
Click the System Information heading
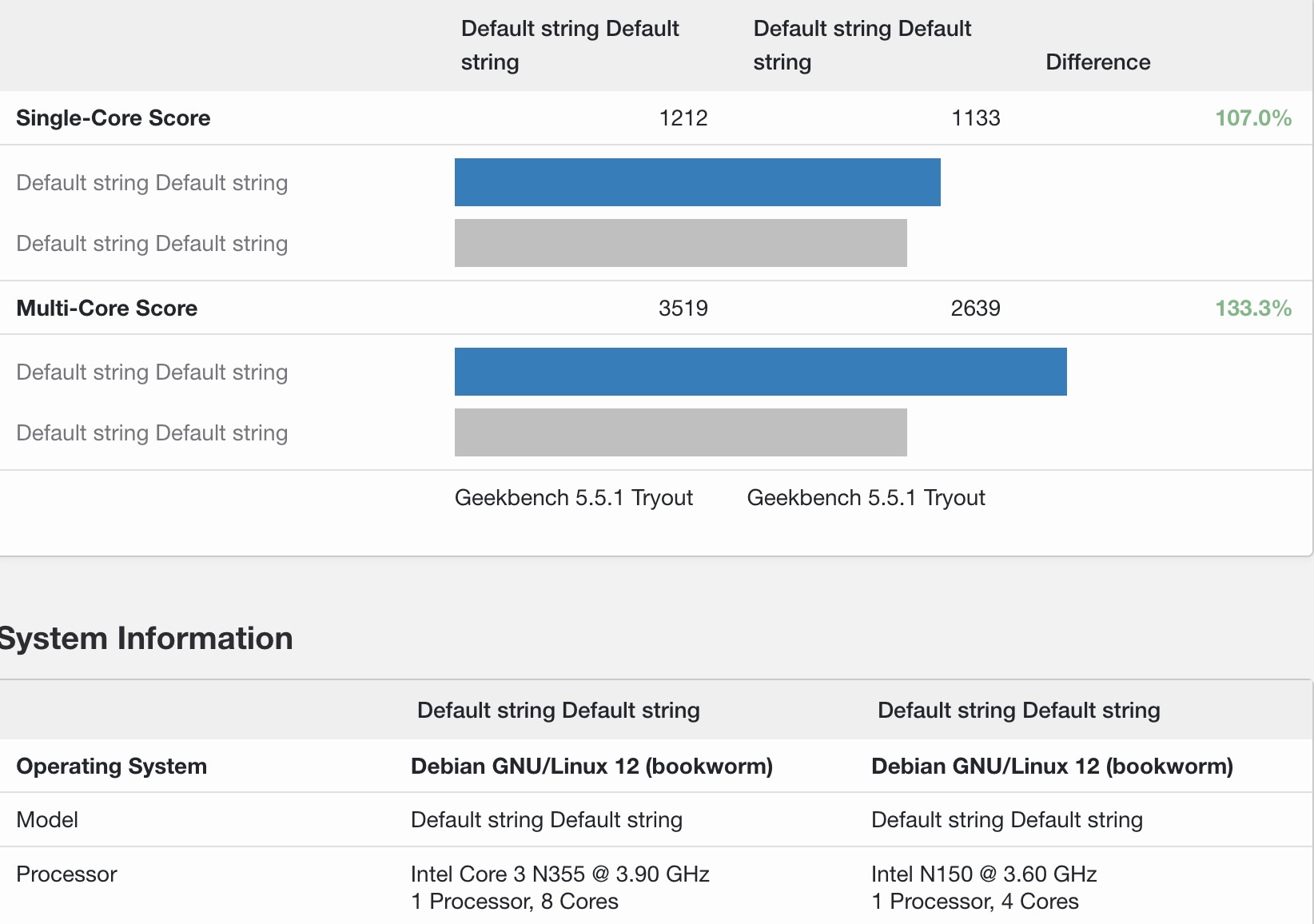146,639
